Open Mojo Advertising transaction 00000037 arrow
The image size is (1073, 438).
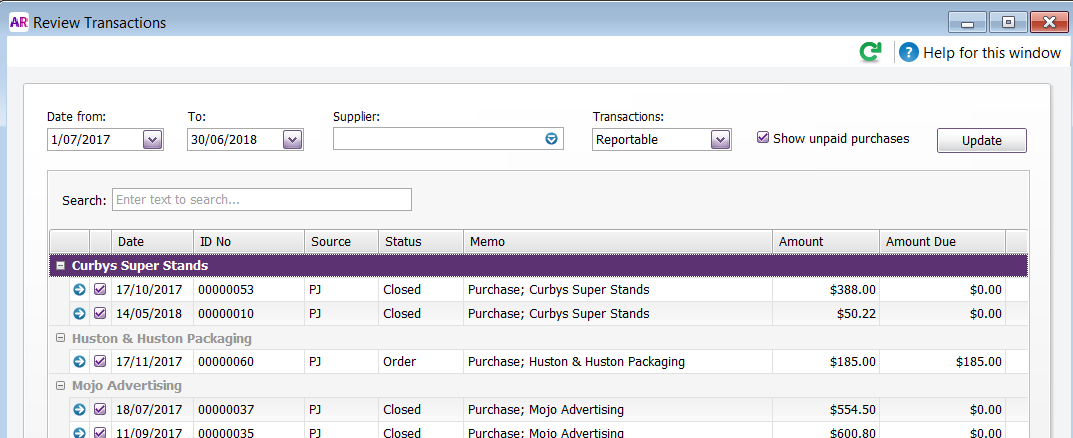(x=79, y=409)
